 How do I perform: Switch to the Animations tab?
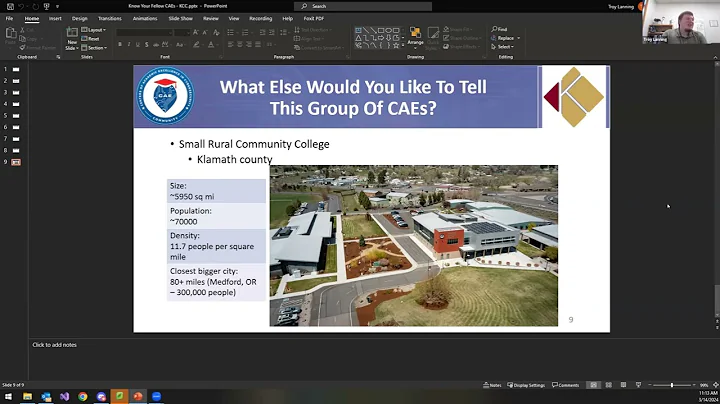tap(145, 18)
